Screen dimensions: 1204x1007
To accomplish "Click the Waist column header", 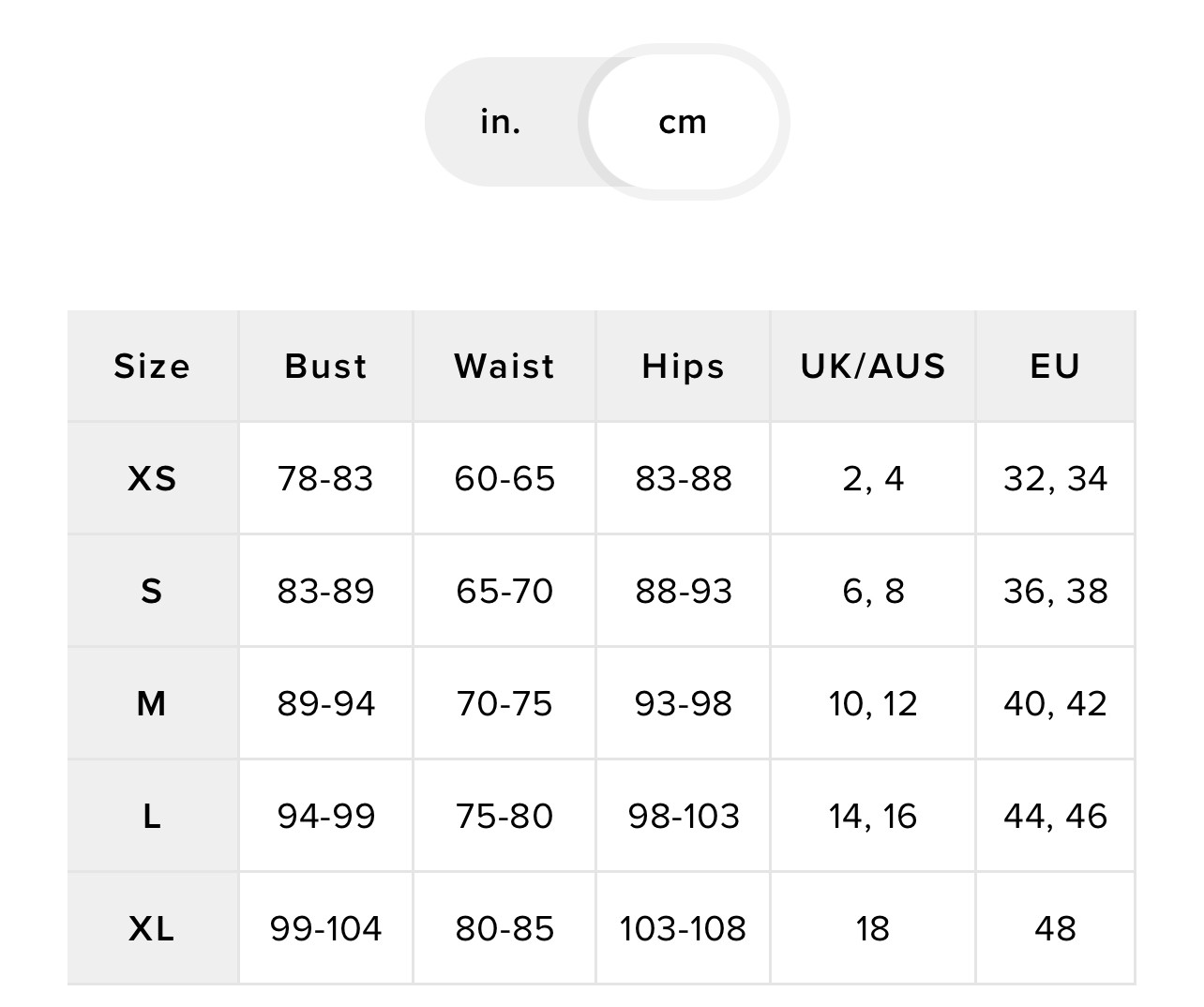I will [x=504, y=366].
